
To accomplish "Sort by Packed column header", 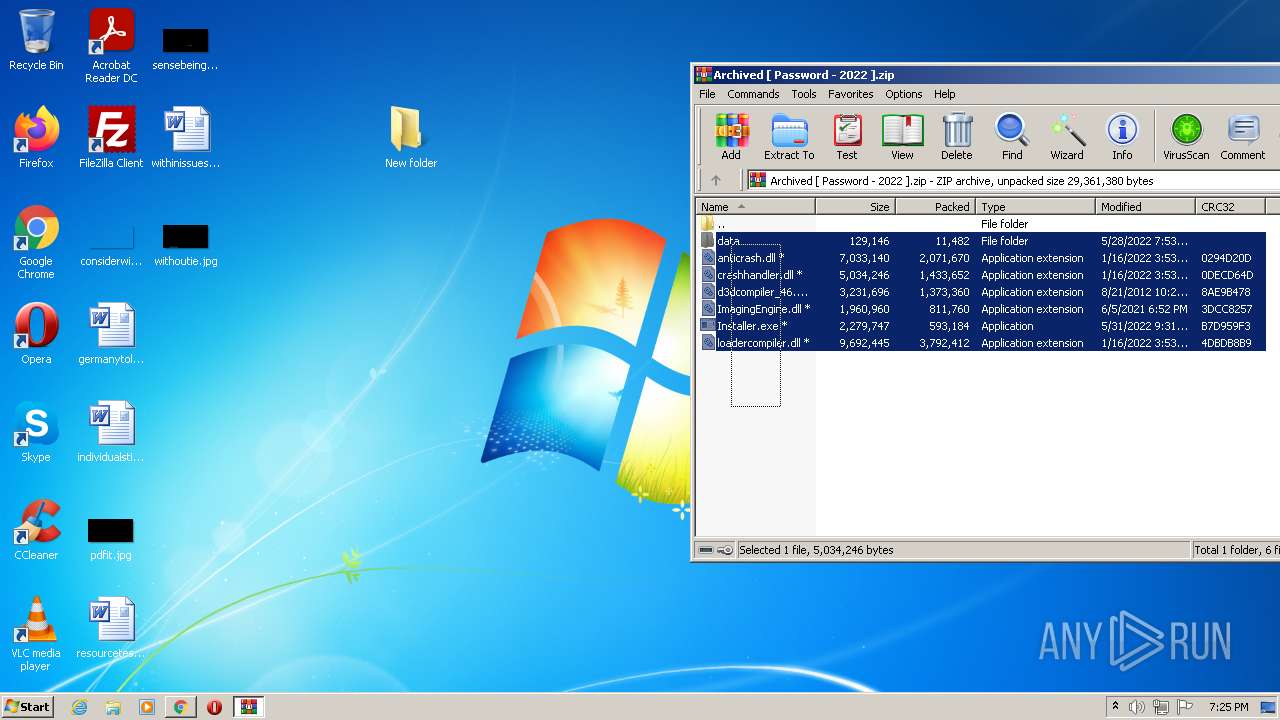I will coord(935,207).
